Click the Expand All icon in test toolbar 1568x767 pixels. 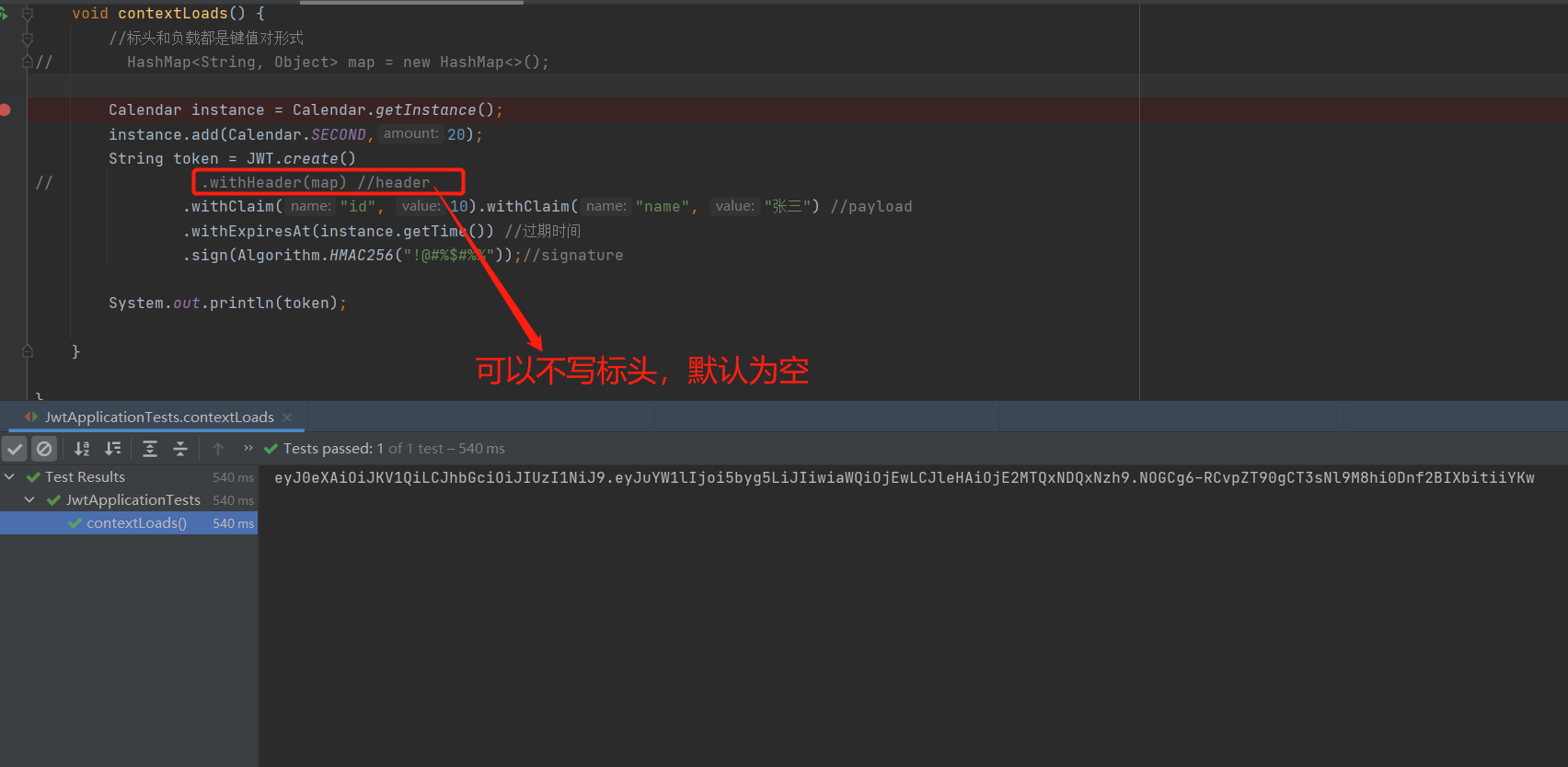pos(150,449)
